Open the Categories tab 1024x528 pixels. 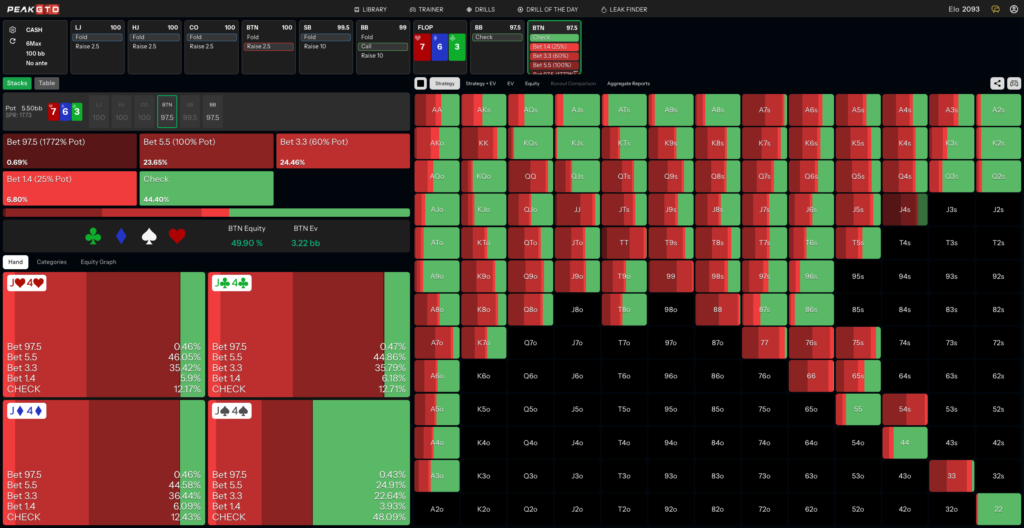click(52, 262)
